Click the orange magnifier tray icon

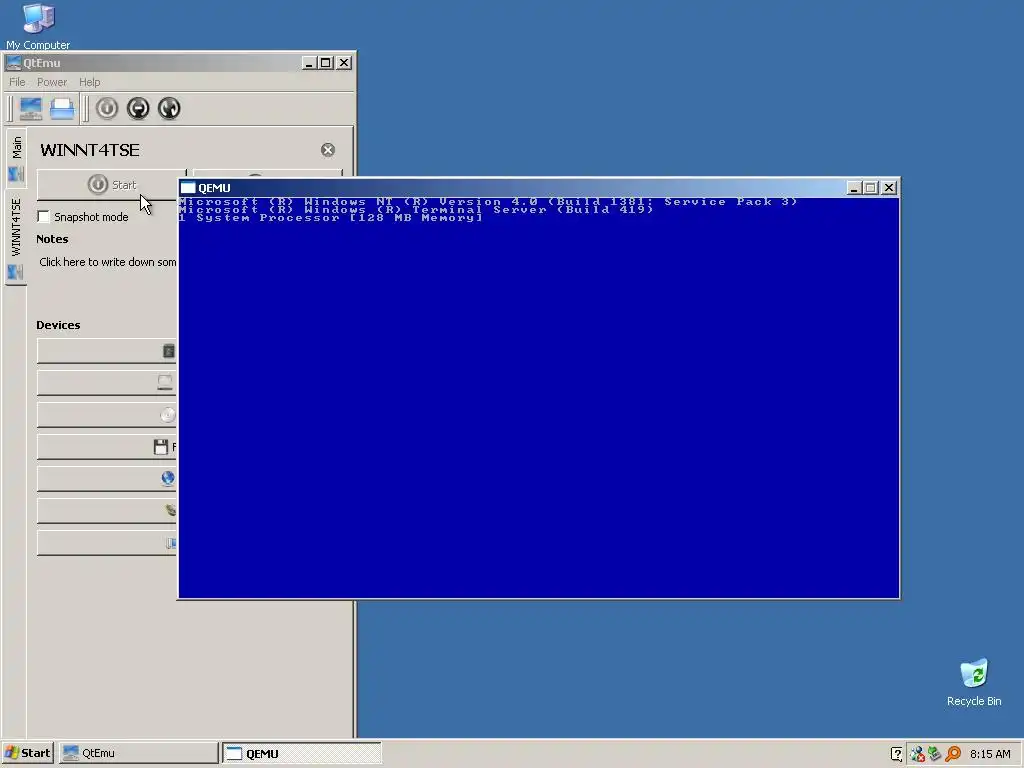(953, 754)
